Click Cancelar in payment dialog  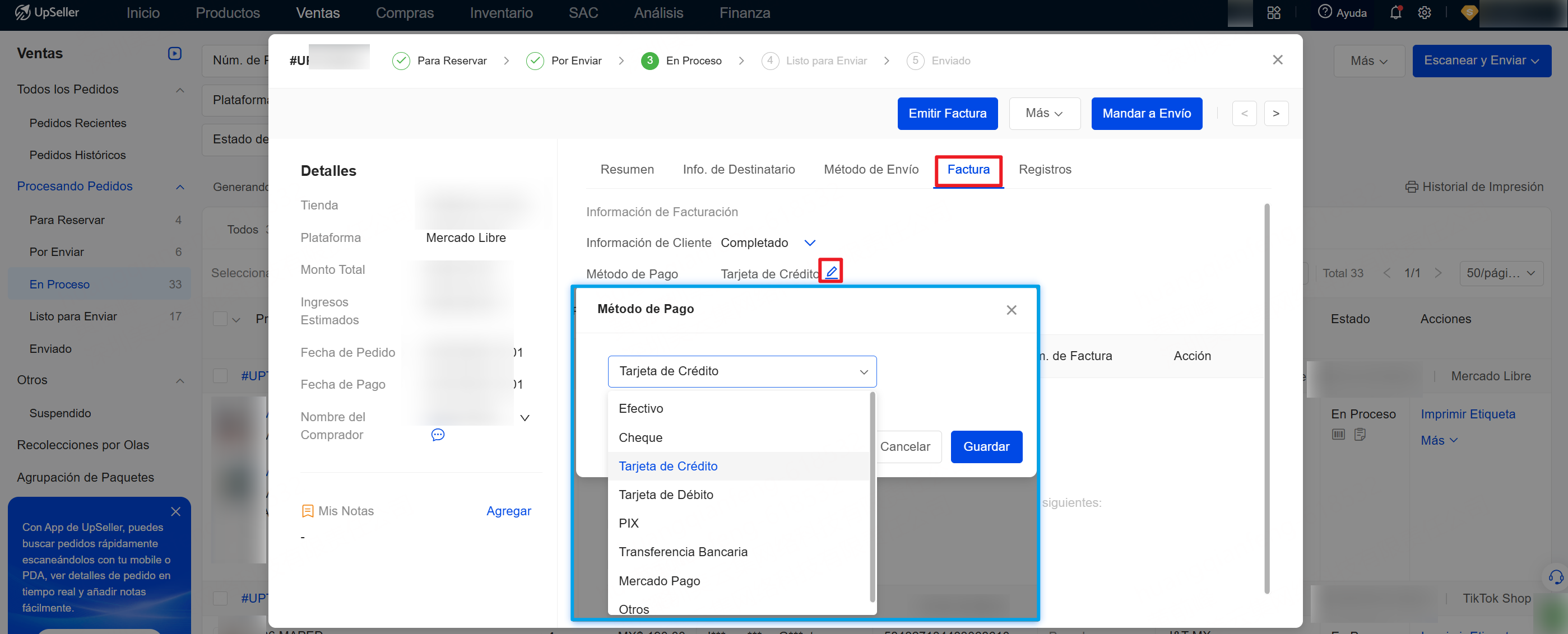pyautogui.click(x=905, y=447)
